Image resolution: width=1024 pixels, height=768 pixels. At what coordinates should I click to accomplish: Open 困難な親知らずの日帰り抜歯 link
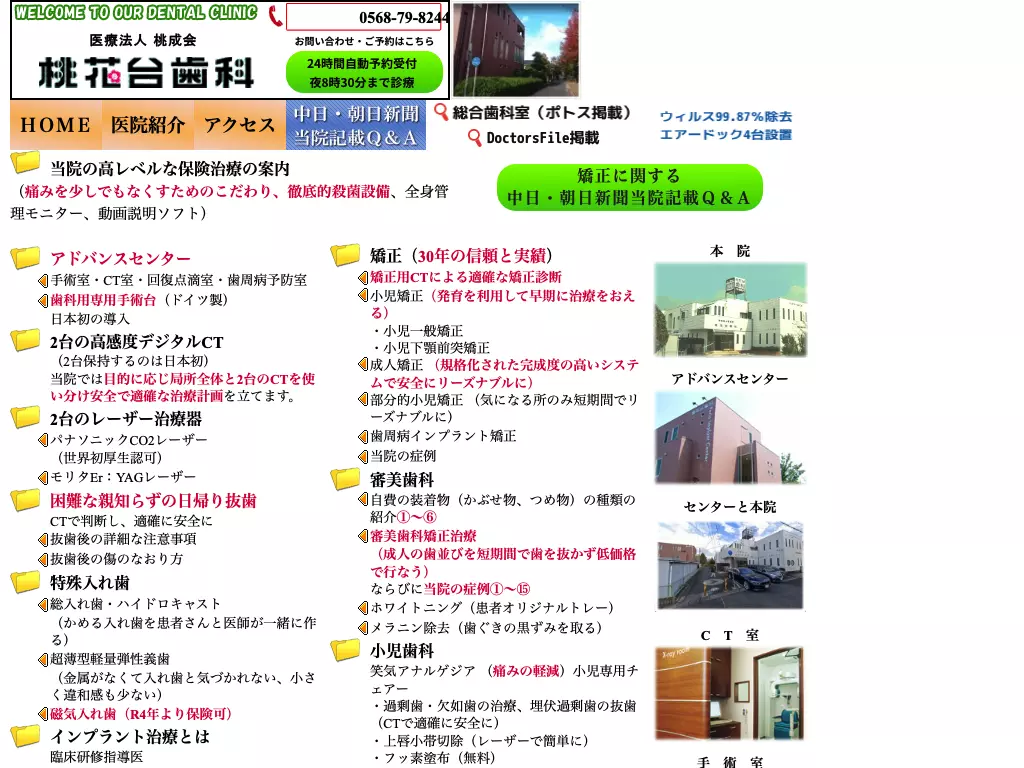[x=153, y=500]
